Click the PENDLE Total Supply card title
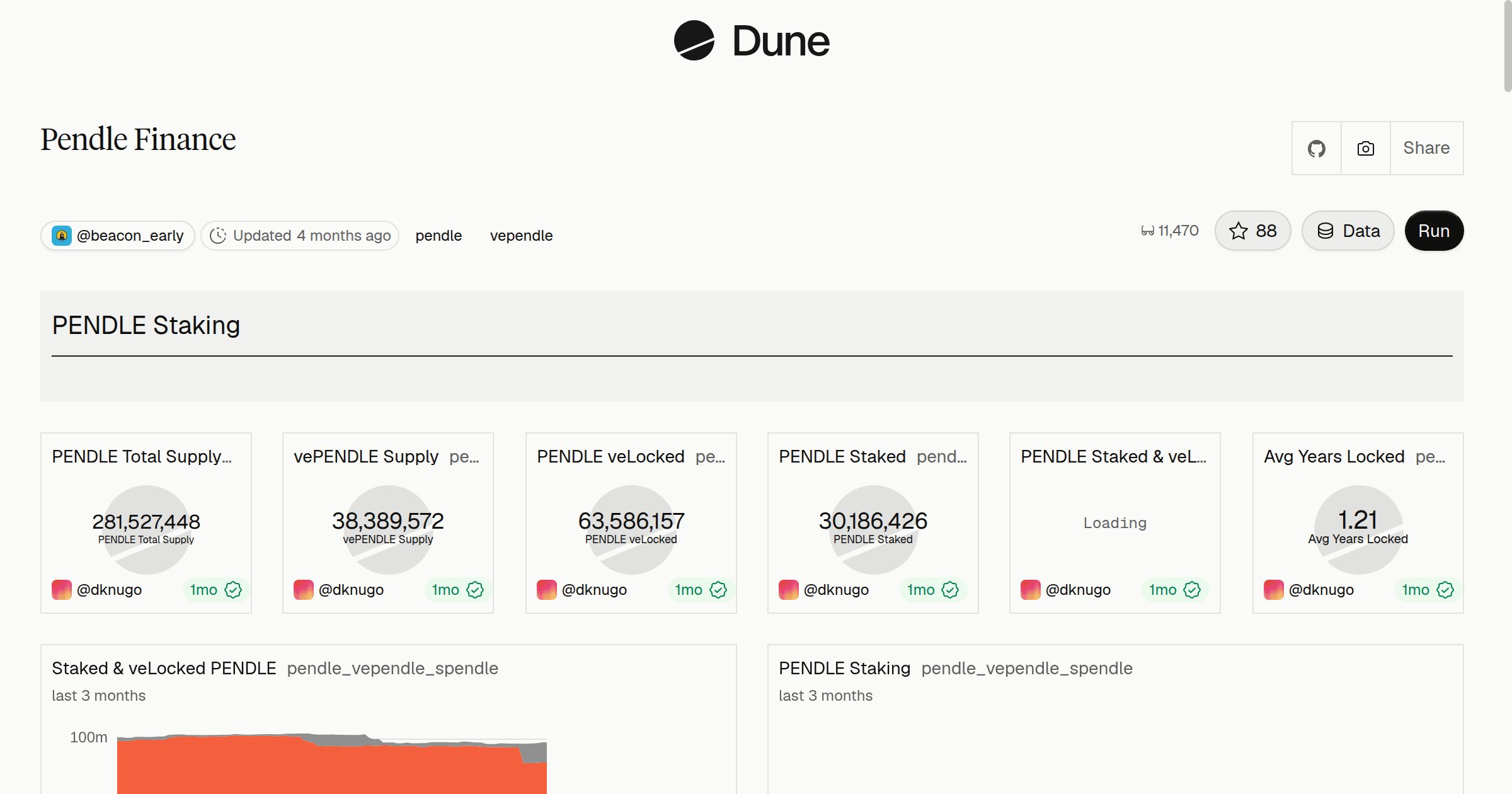1512x794 pixels. click(x=142, y=456)
